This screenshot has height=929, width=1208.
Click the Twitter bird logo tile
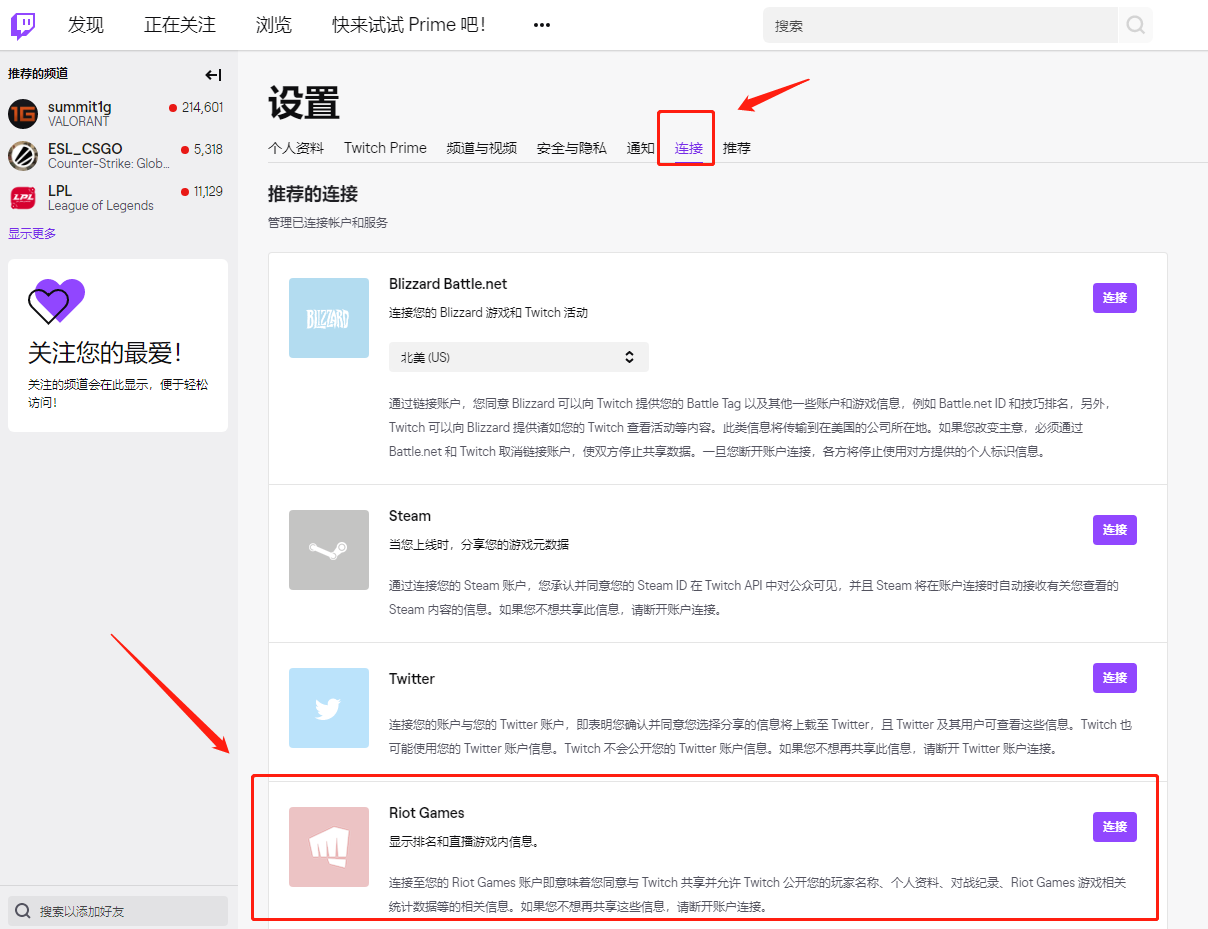pos(329,708)
